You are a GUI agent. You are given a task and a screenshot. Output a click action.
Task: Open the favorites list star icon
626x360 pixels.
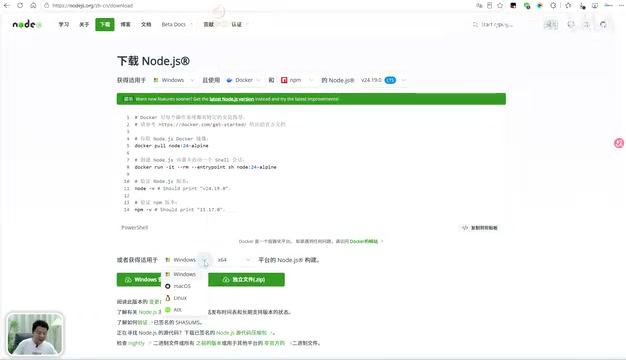coord(568,6)
